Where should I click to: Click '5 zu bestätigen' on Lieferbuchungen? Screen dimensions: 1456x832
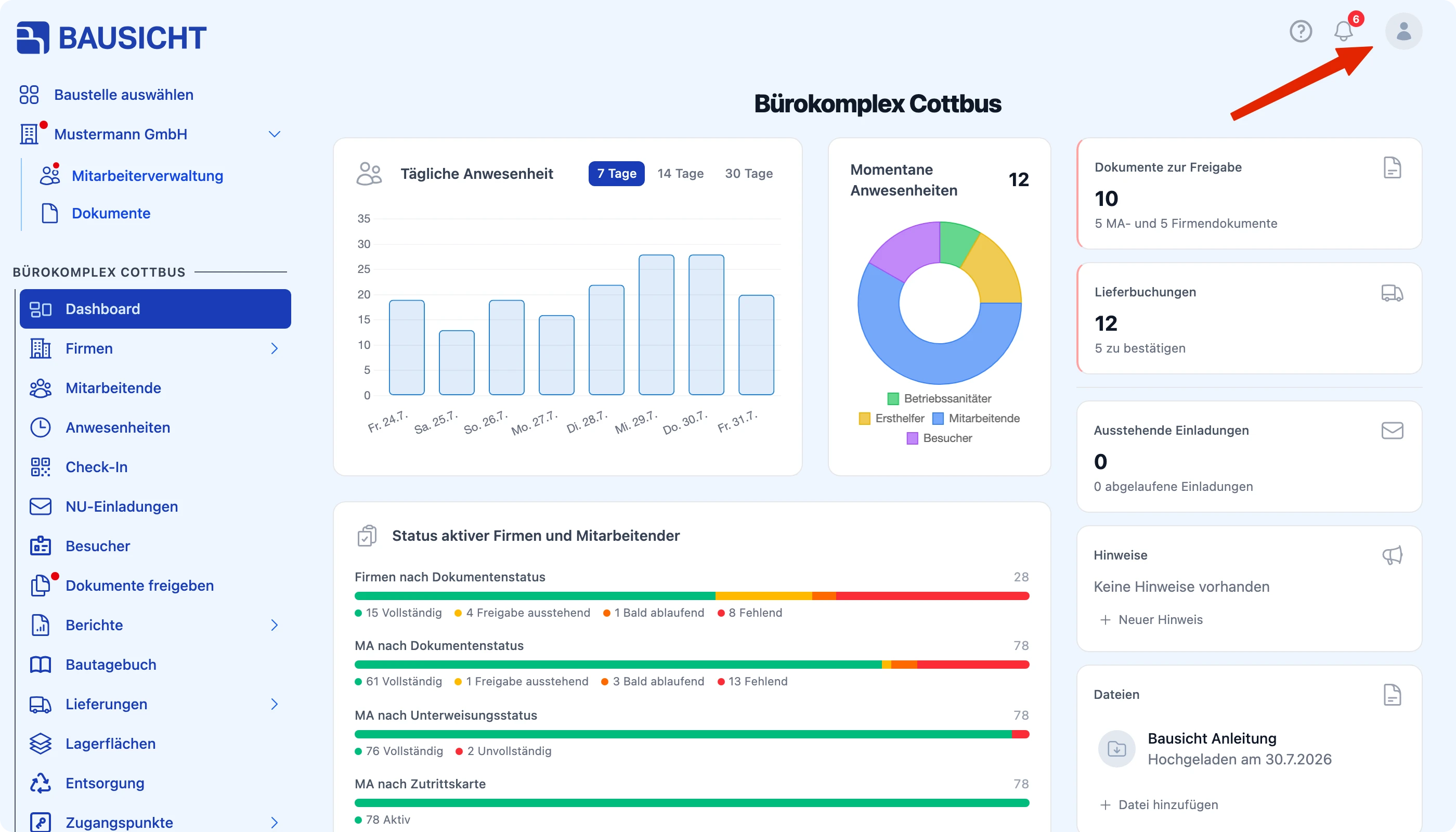coord(1139,348)
